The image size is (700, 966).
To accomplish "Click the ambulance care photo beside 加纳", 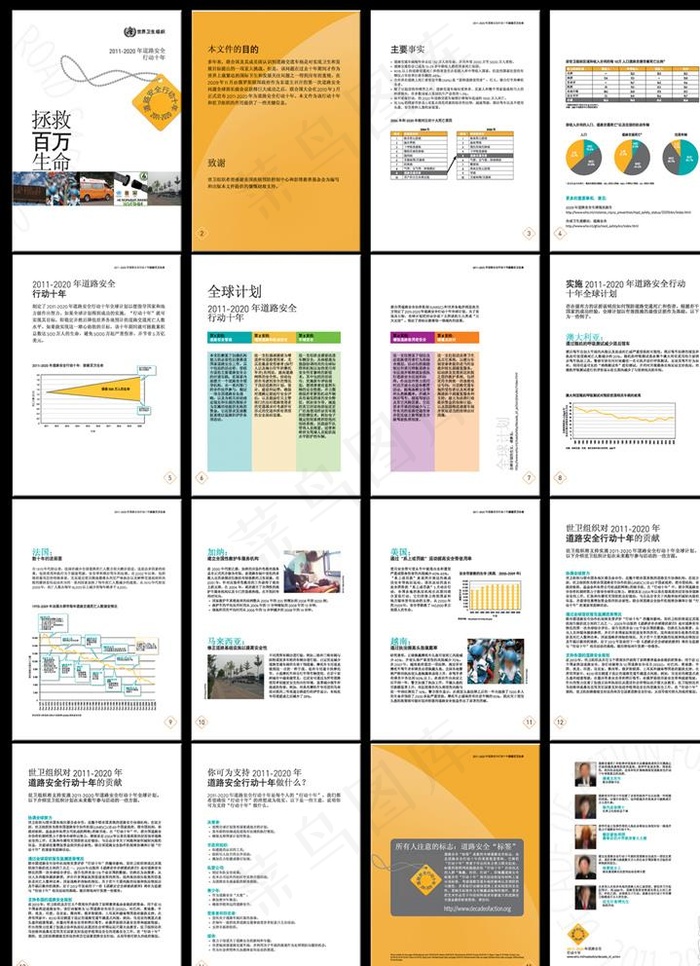I will point(312,571).
